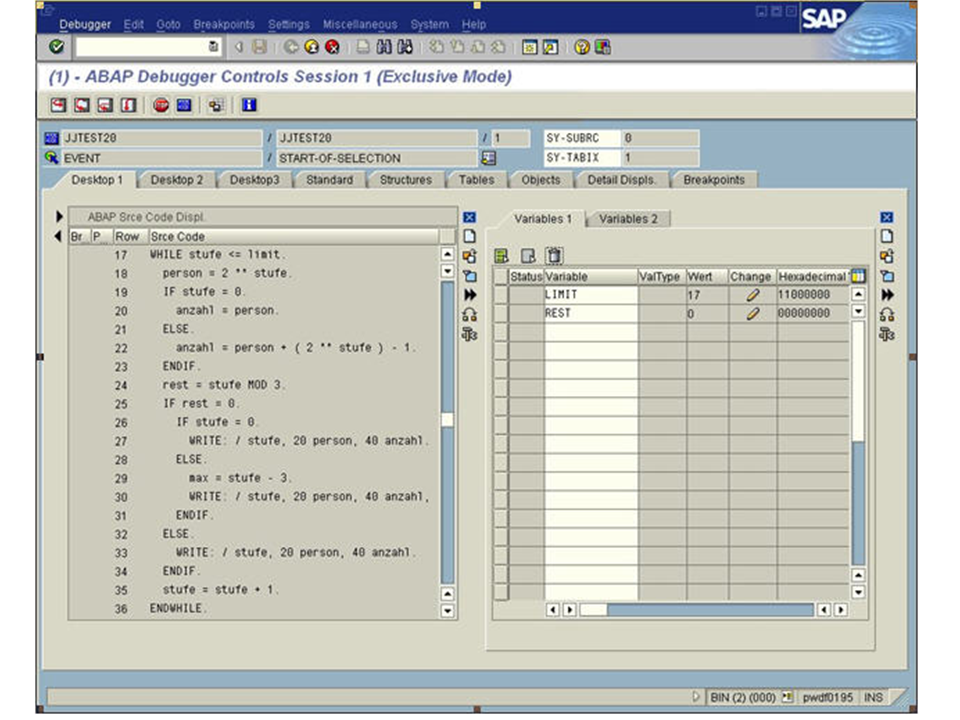Viewport: 960px width, 720px height.
Task: Click the Single Step debugger icon
Action: click(x=58, y=104)
